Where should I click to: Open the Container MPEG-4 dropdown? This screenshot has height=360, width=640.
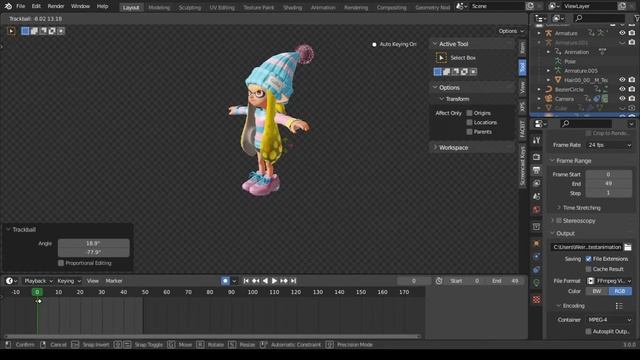click(x=609, y=320)
